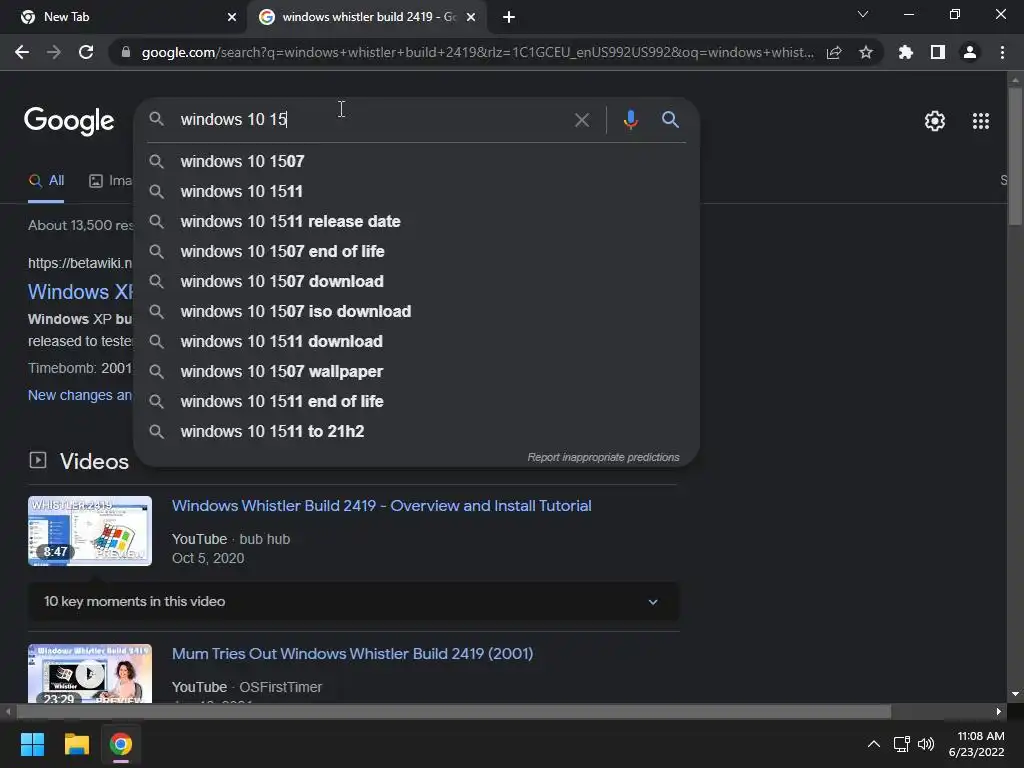This screenshot has height=768, width=1024.
Task: Pick windows 10 1507 wallpaper suggestion
Action: point(416,372)
